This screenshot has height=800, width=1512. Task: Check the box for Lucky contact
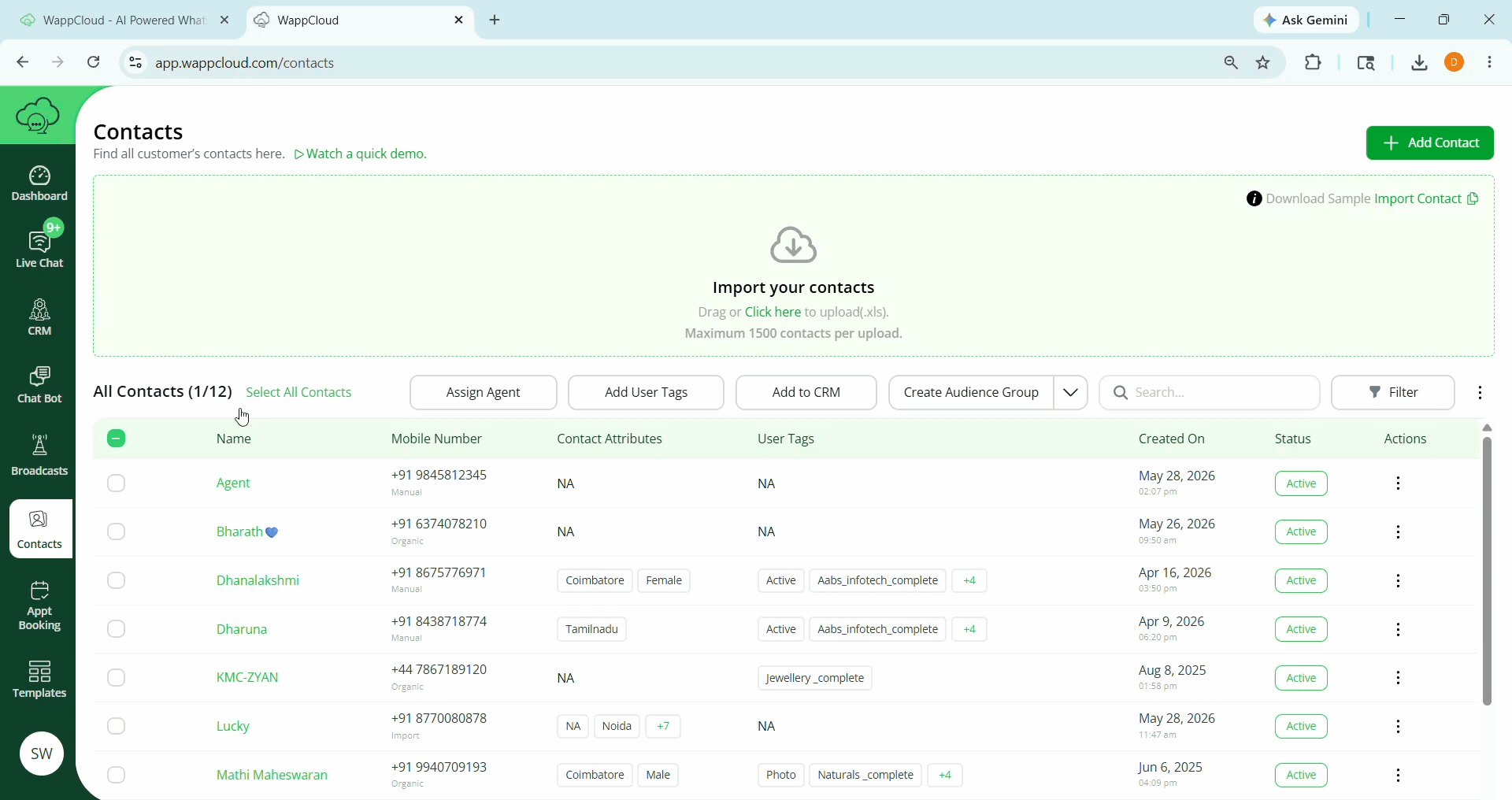[117, 727]
